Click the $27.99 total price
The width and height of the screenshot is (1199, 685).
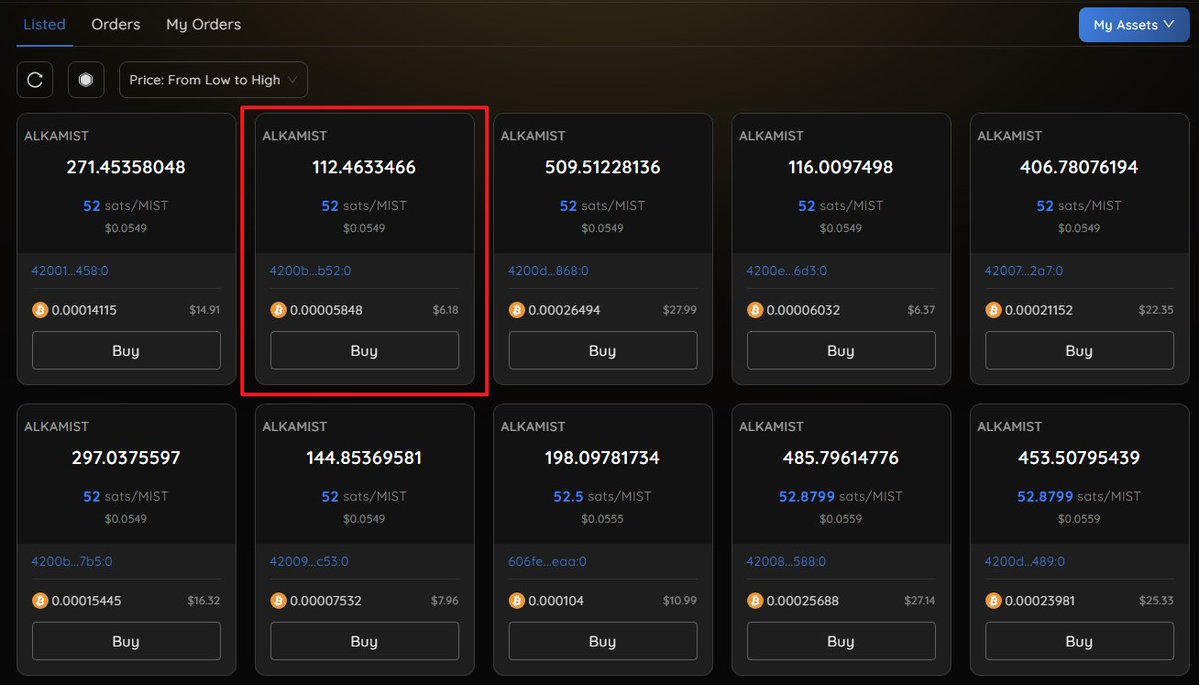tap(680, 310)
